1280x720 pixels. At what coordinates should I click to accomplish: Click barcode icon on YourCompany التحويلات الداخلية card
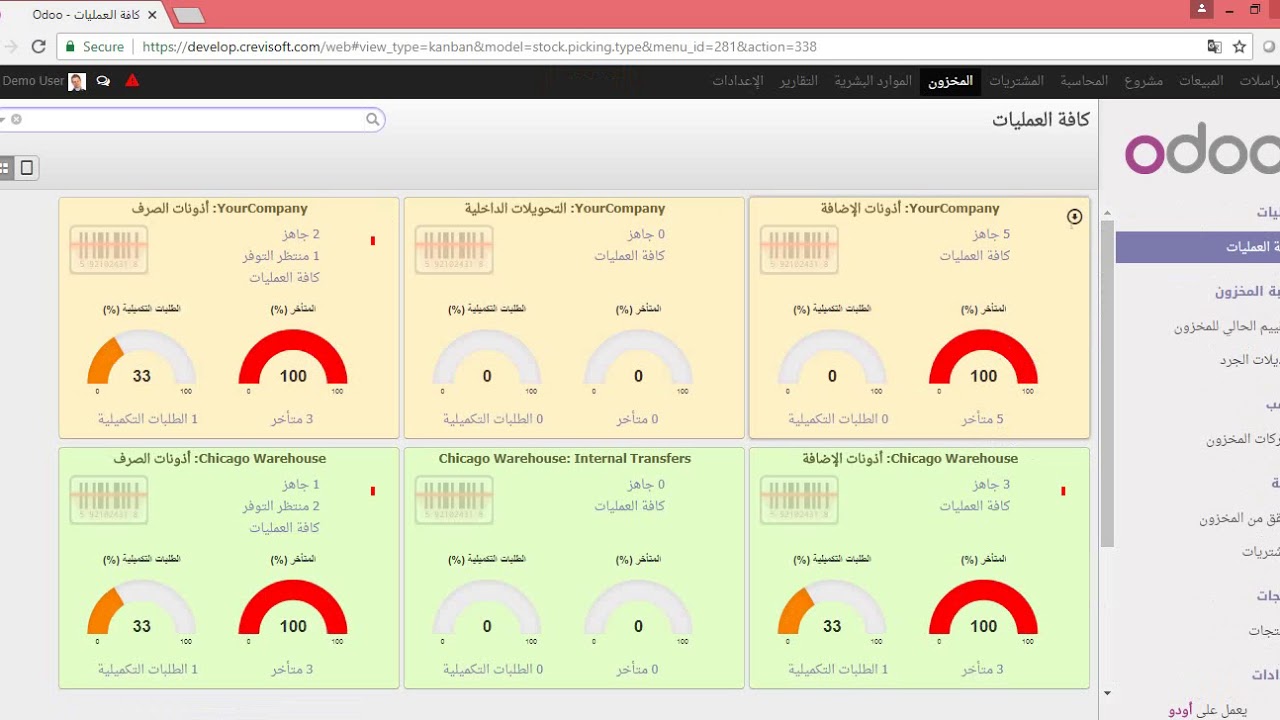[454, 250]
